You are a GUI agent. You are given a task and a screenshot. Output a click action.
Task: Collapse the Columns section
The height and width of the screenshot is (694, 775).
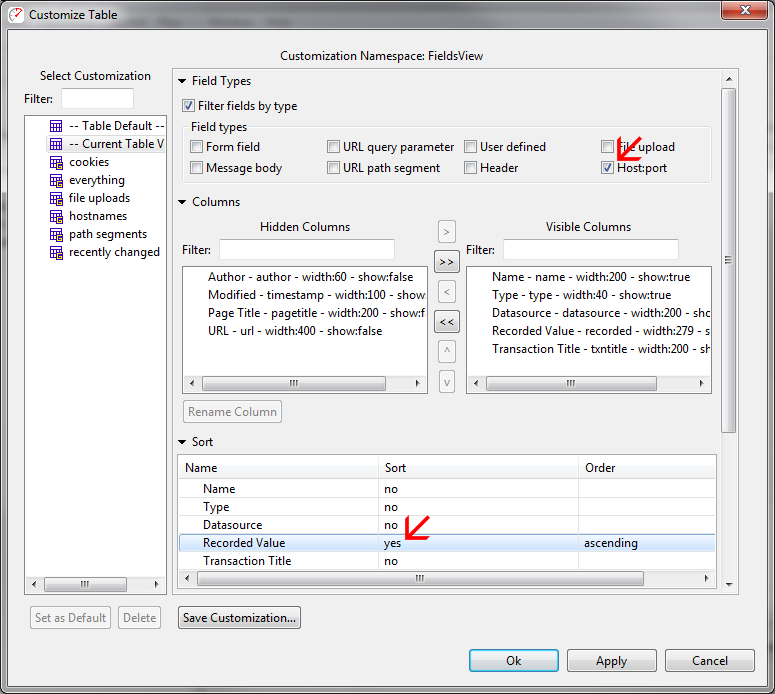click(182, 202)
